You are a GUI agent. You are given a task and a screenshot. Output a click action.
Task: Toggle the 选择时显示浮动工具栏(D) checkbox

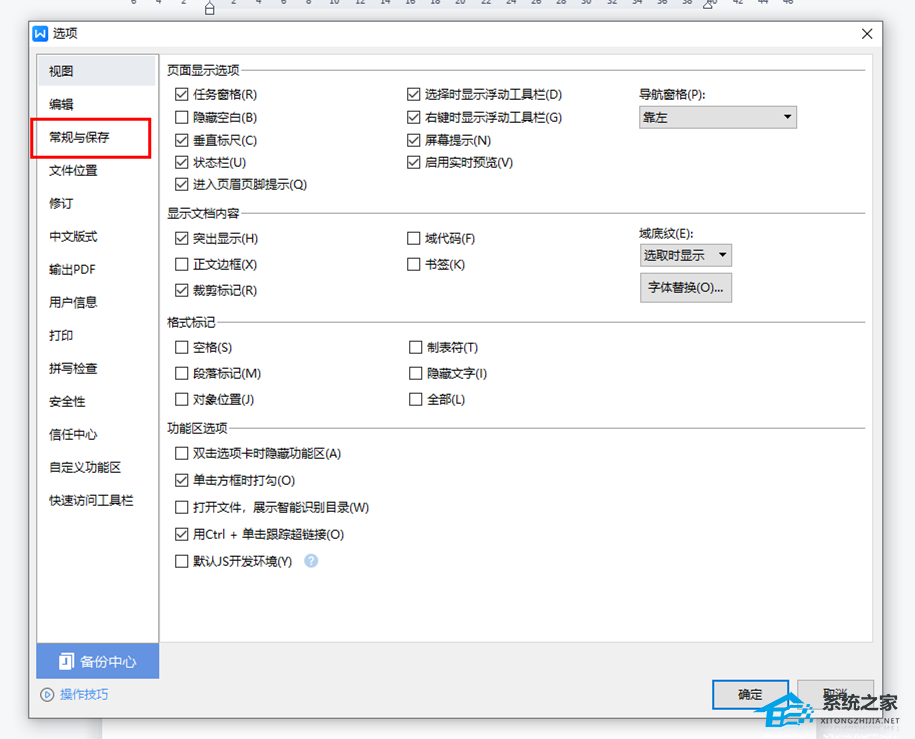pyautogui.click(x=414, y=95)
